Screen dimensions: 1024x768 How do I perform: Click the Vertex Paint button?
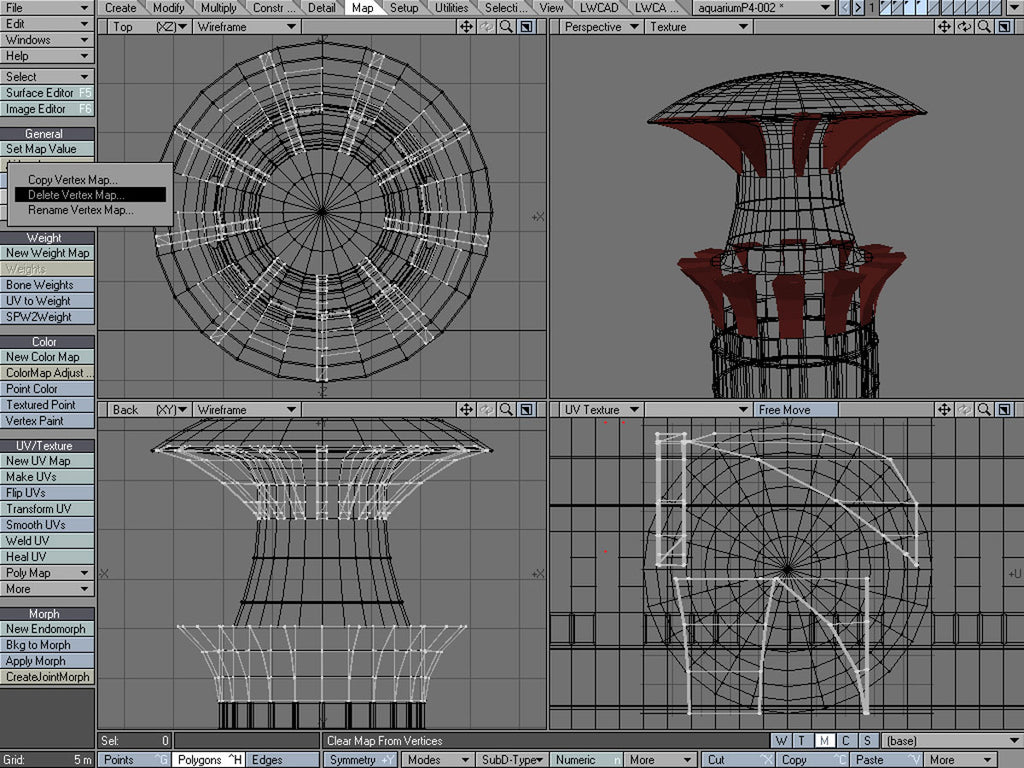click(47, 421)
